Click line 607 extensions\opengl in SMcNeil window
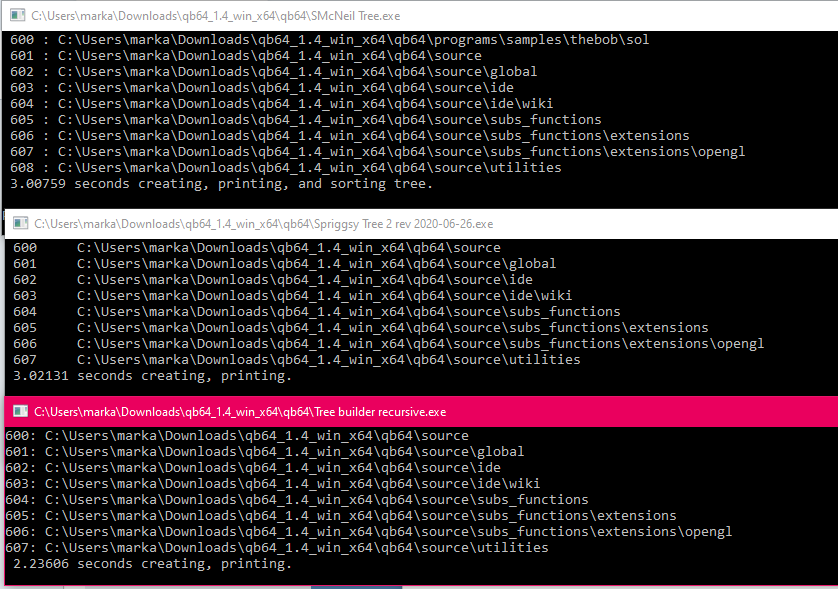 click(x=377, y=152)
